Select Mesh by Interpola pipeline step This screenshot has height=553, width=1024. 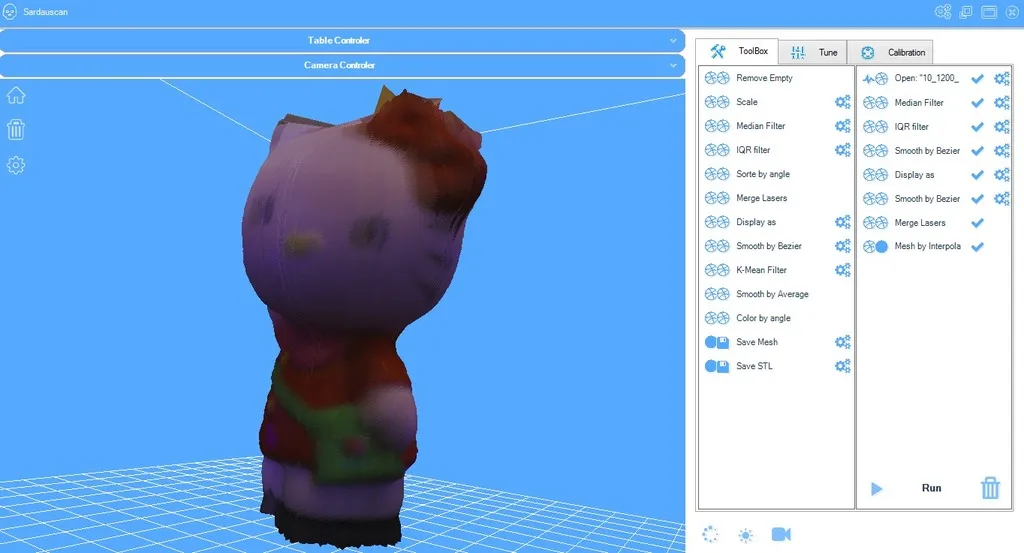(x=927, y=246)
